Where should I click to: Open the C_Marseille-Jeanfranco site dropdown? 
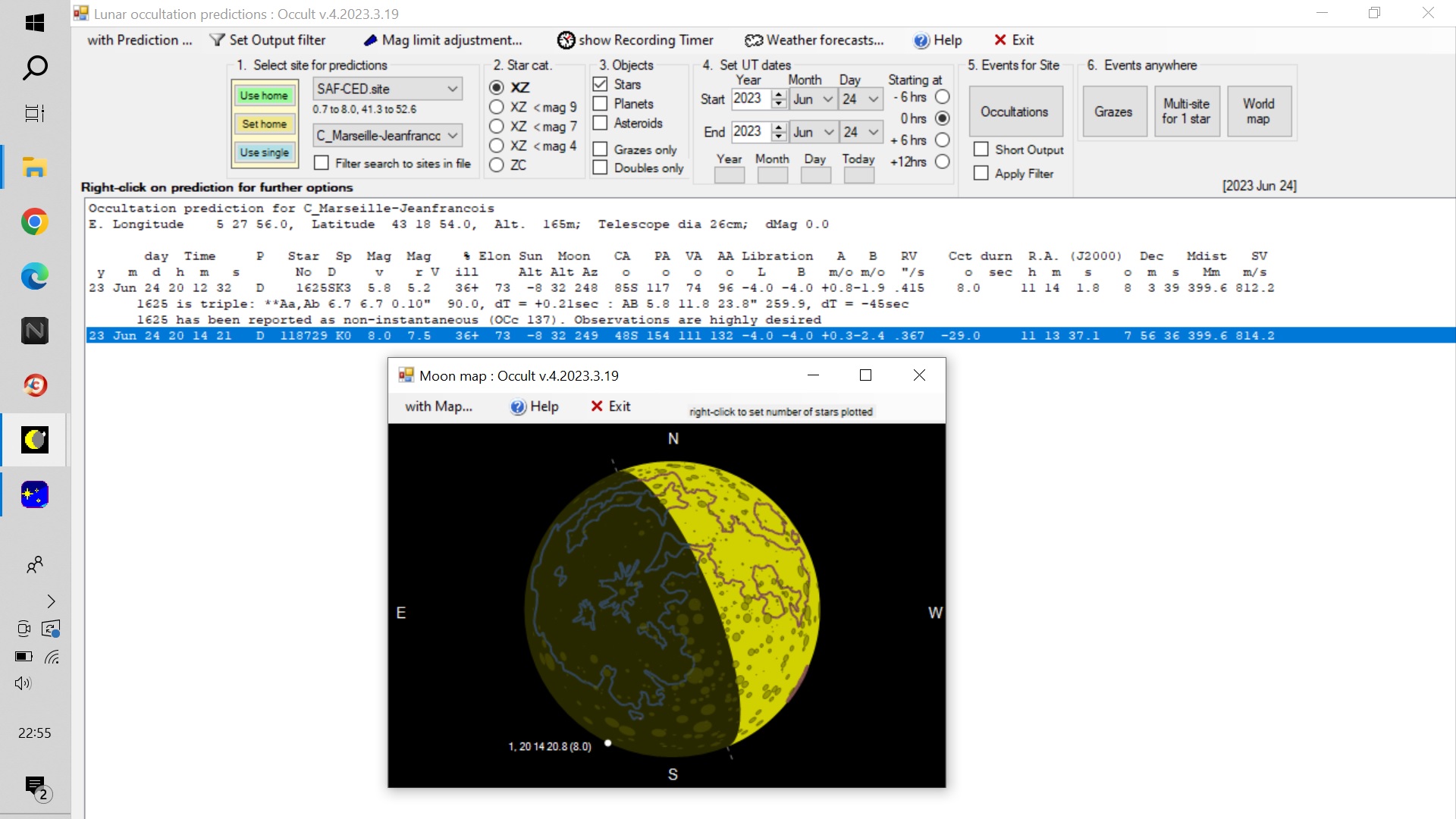pyautogui.click(x=453, y=136)
